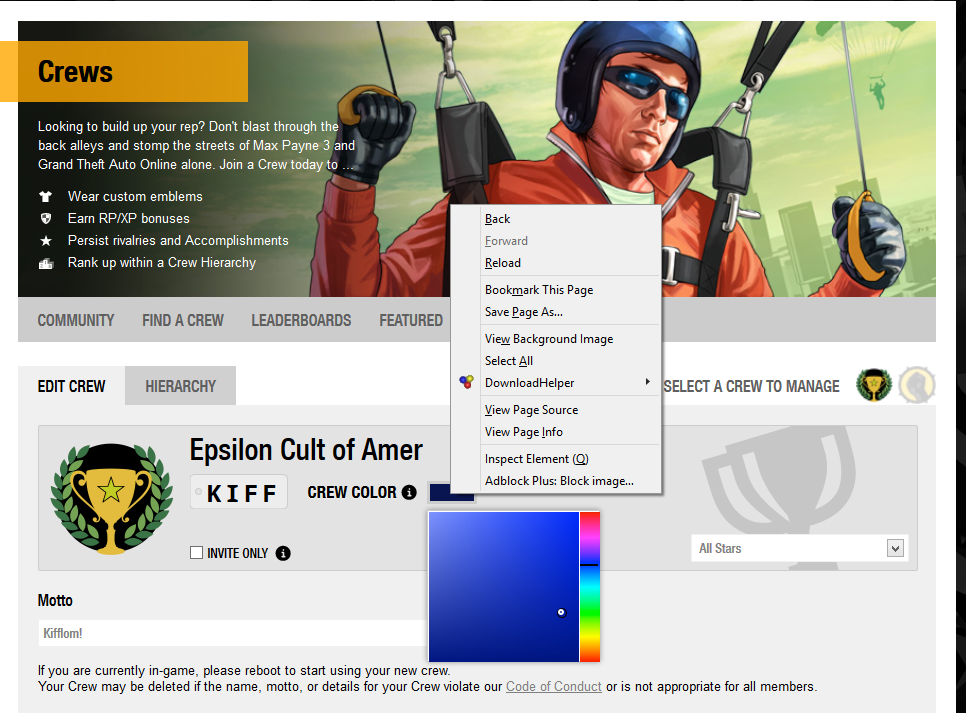Select the gold crew emblem near SELECT A CREW
The image size is (966, 713).
(x=873, y=385)
